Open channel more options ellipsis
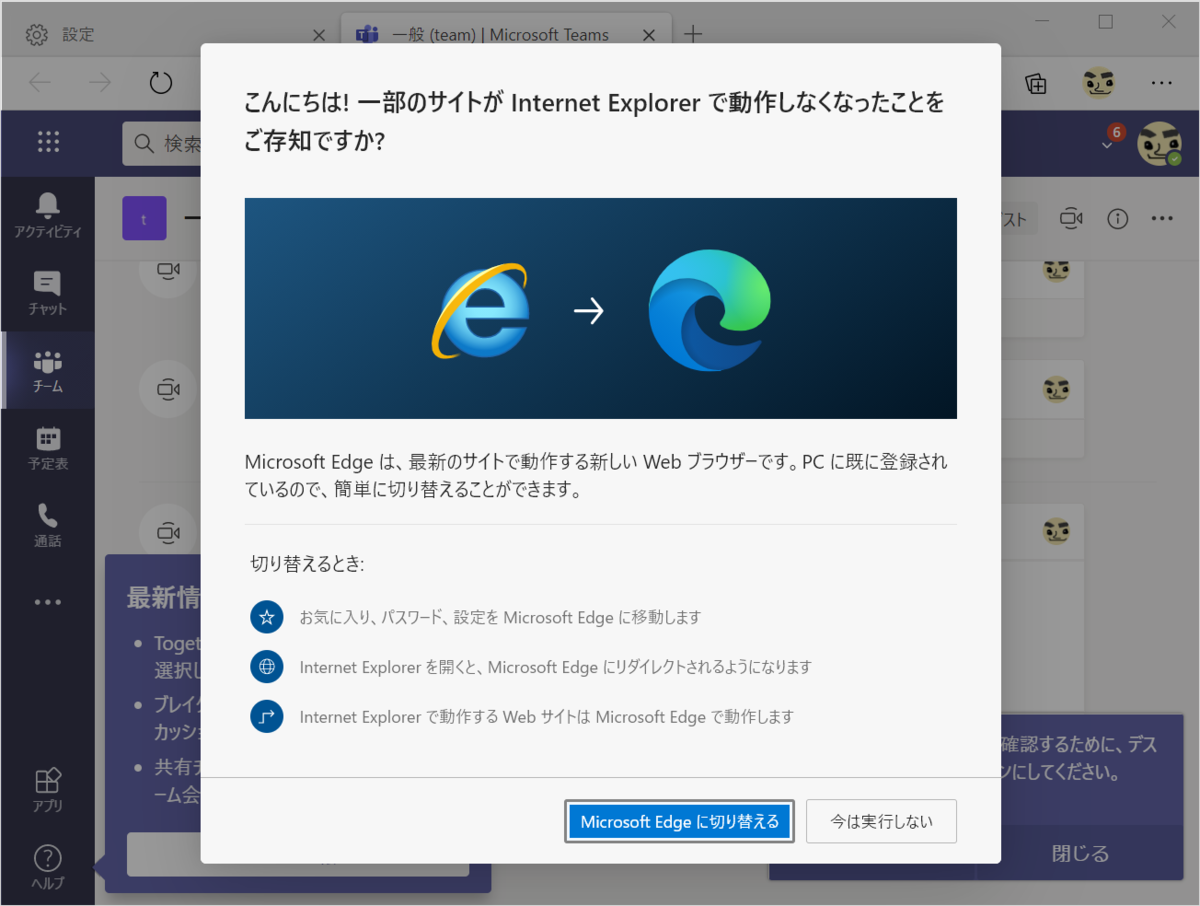The height and width of the screenshot is (906, 1200). click(1161, 218)
